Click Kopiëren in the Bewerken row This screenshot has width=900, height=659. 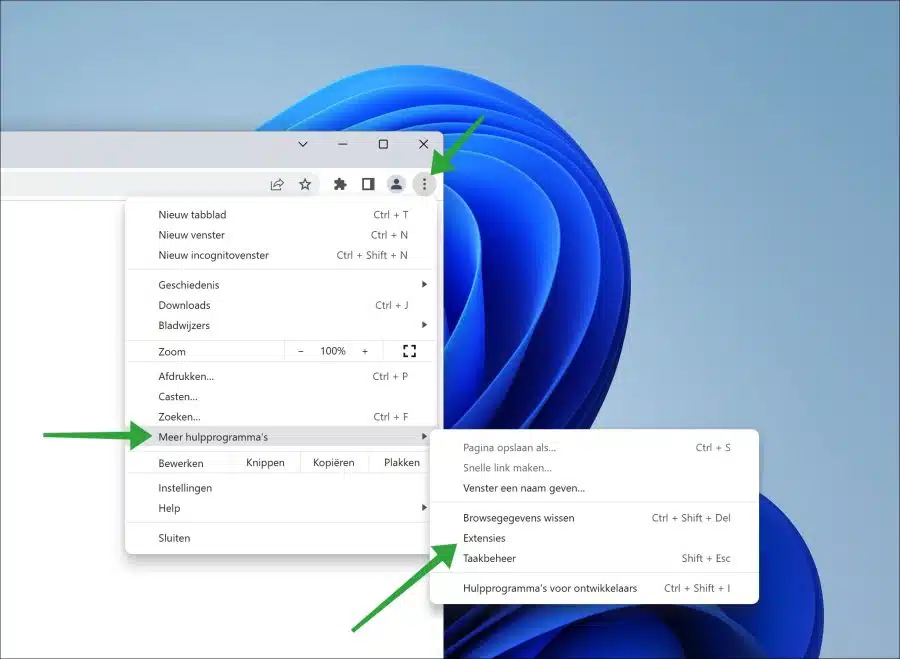point(333,463)
